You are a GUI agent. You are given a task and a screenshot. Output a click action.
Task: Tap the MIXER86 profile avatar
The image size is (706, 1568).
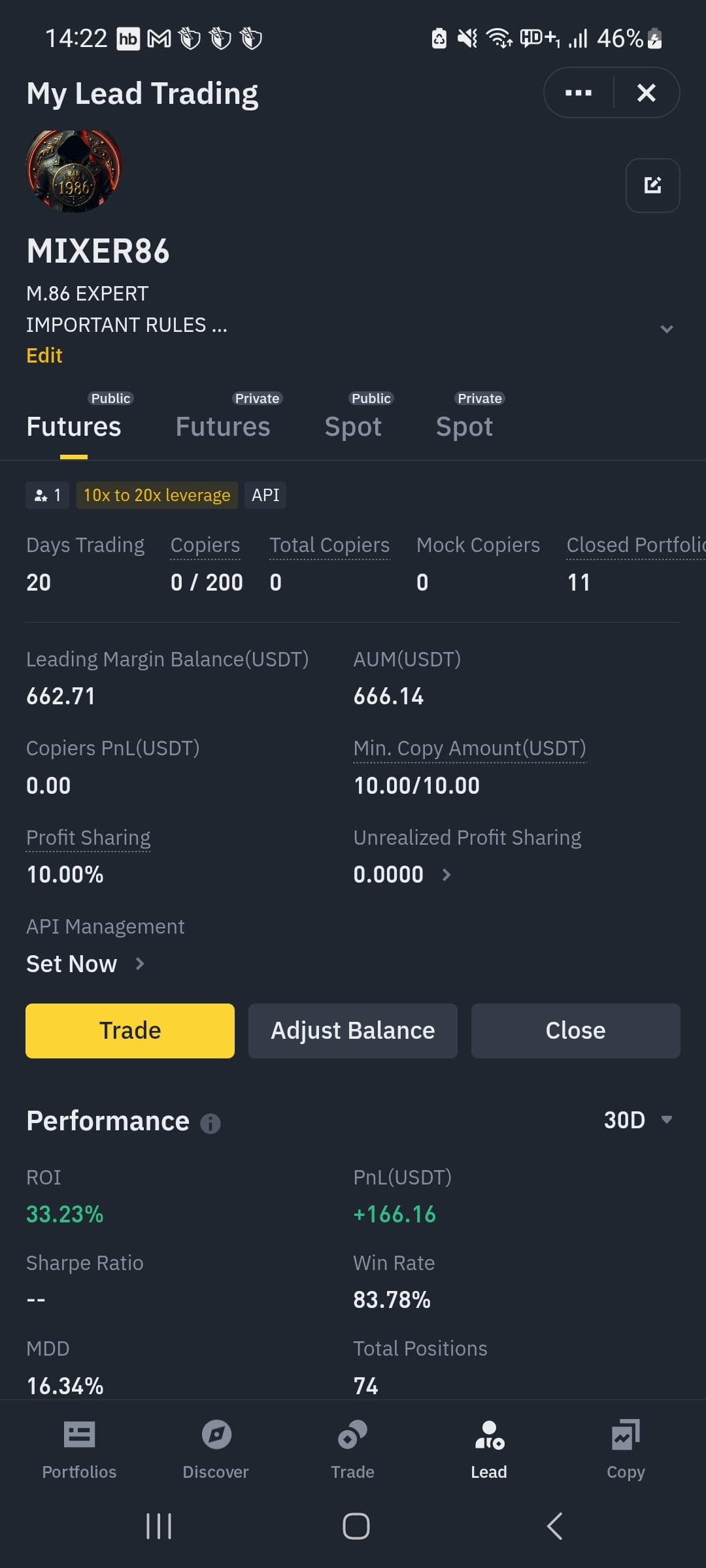[x=74, y=171]
